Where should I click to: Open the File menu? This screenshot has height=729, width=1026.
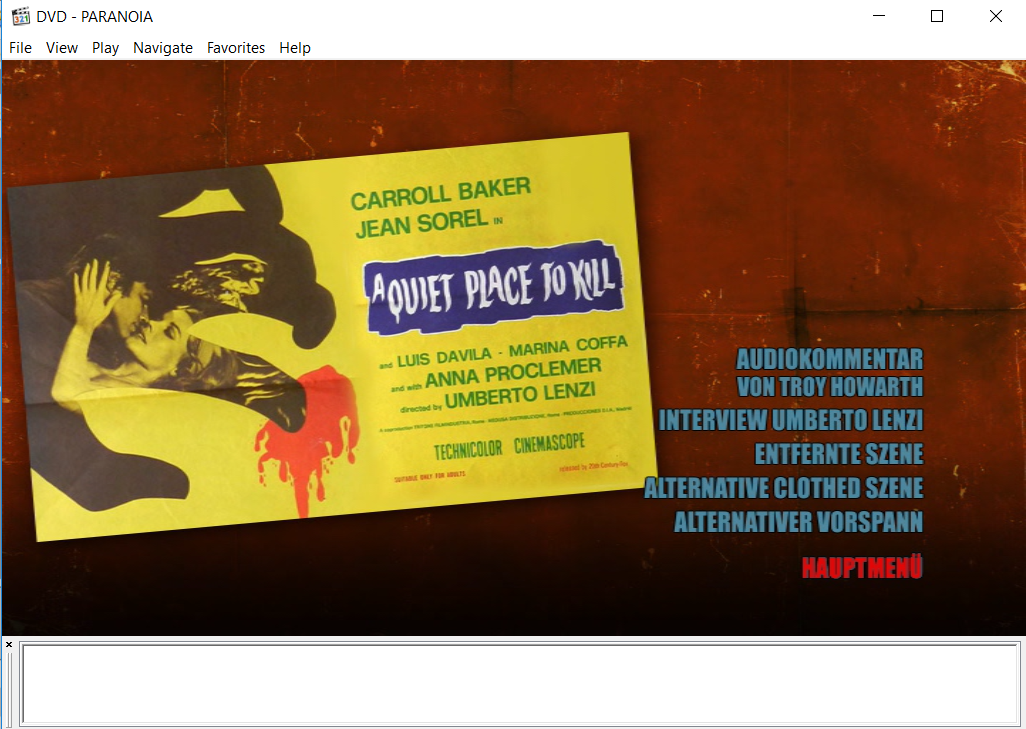[20, 48]
